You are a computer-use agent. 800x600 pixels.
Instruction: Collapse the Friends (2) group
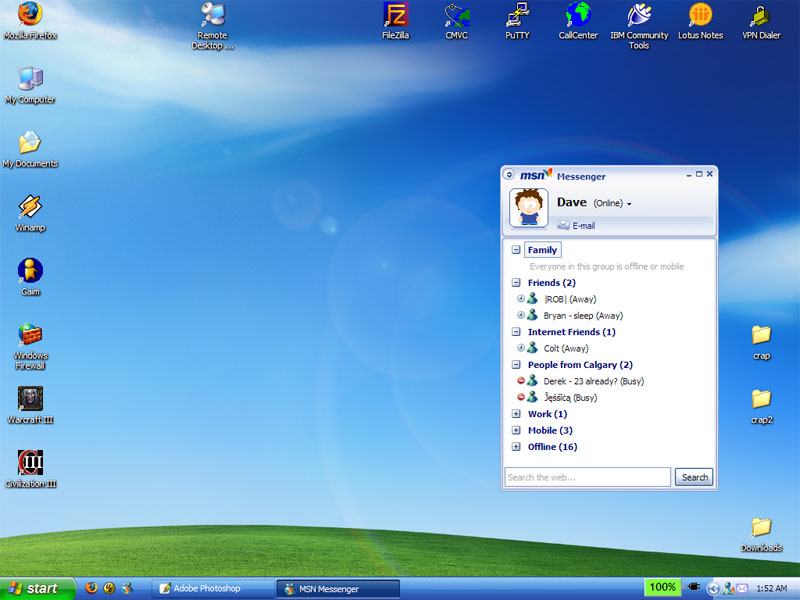(516, 283)
